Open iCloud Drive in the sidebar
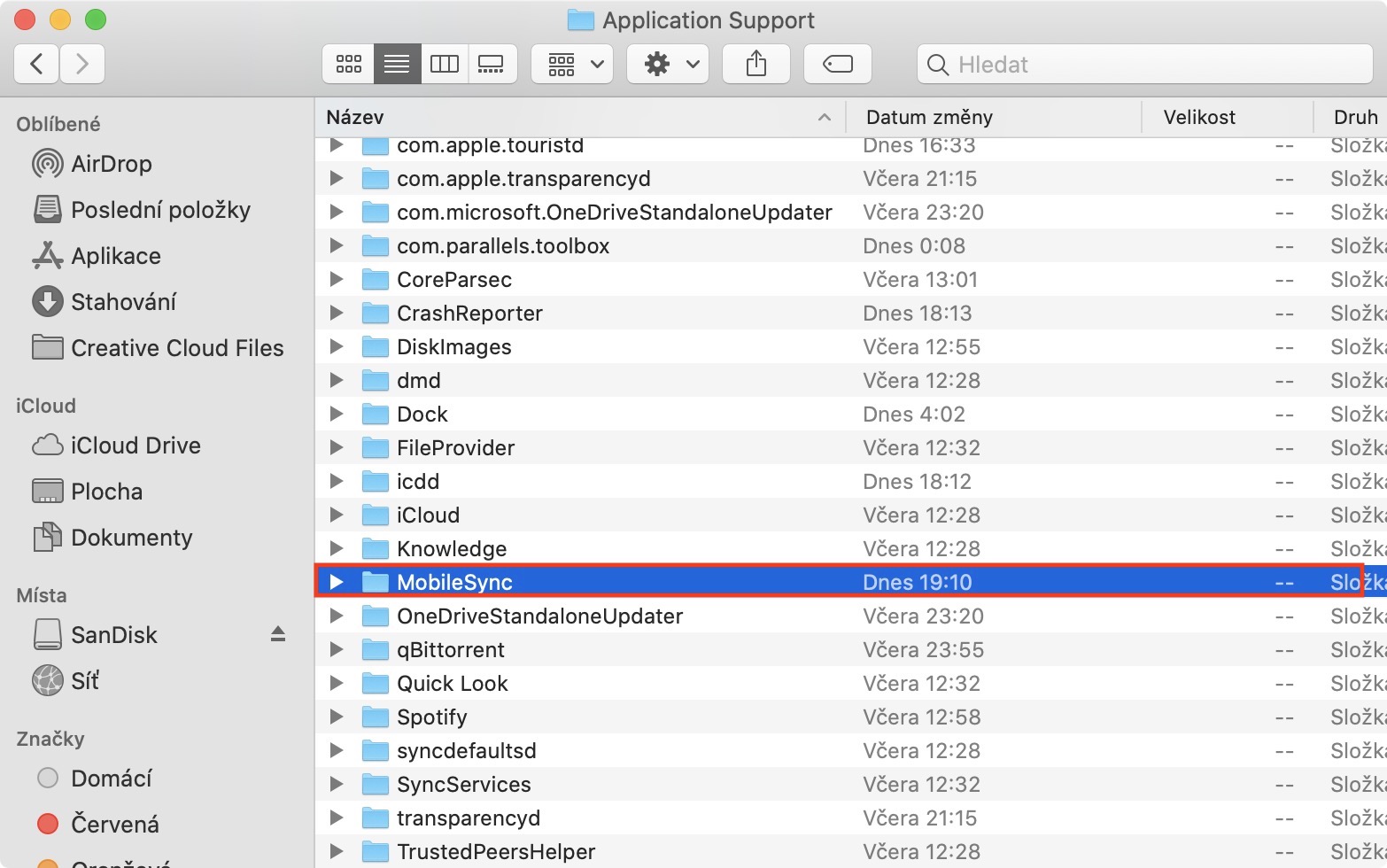This screenshot has height=868, width=1387. click(x=116, y=446)
